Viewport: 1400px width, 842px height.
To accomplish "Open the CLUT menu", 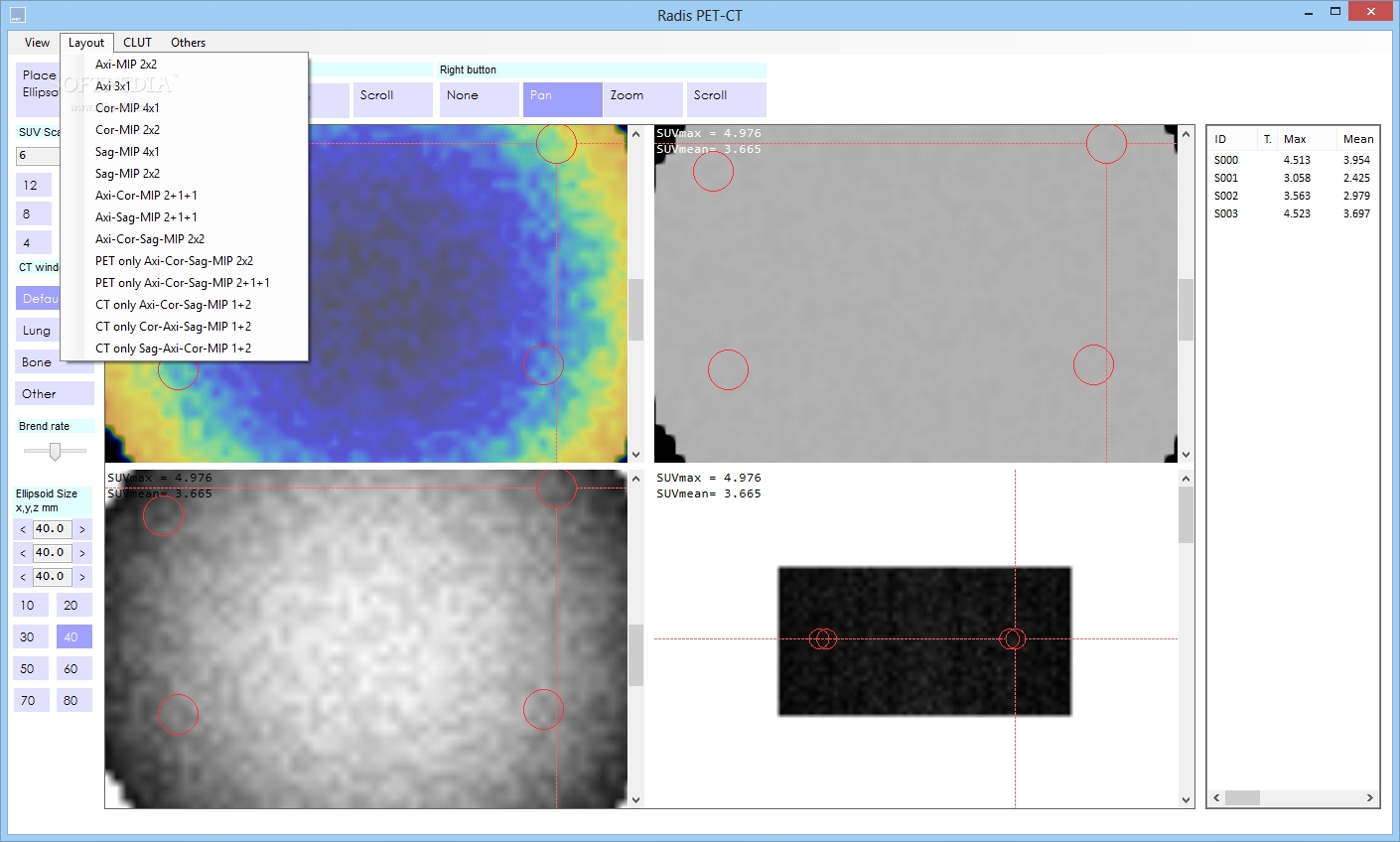I will 137,43.
